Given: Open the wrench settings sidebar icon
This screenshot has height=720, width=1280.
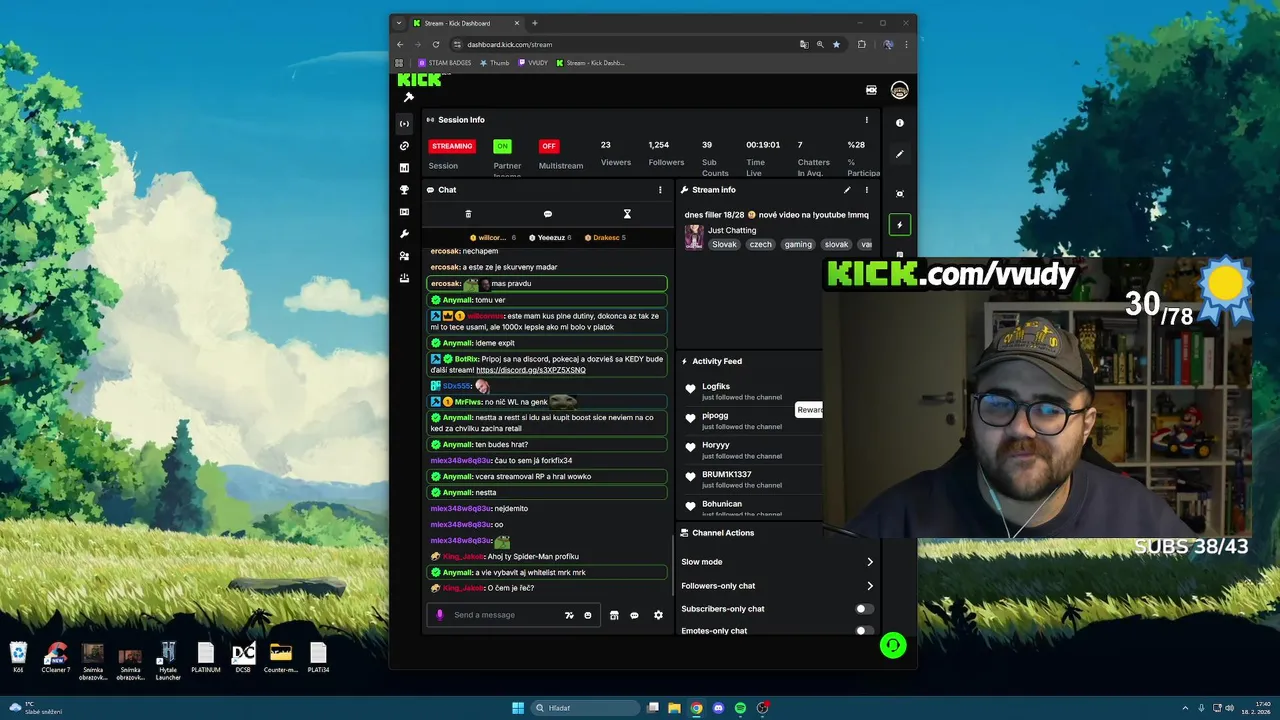Looking at the screenshot, I should point(404,234).
